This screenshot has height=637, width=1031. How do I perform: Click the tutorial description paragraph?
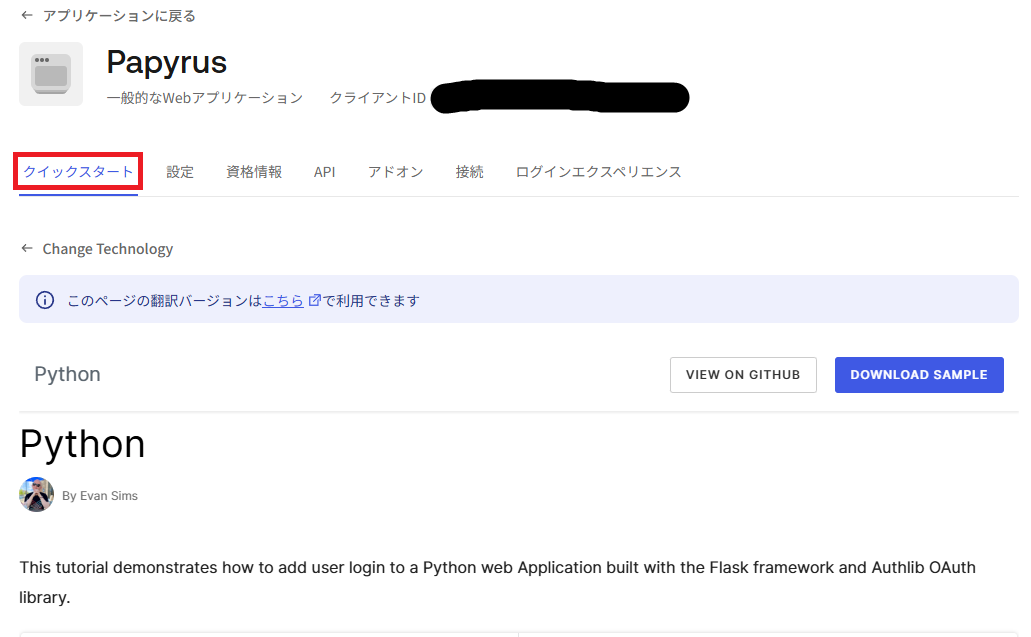pos(498,582)
